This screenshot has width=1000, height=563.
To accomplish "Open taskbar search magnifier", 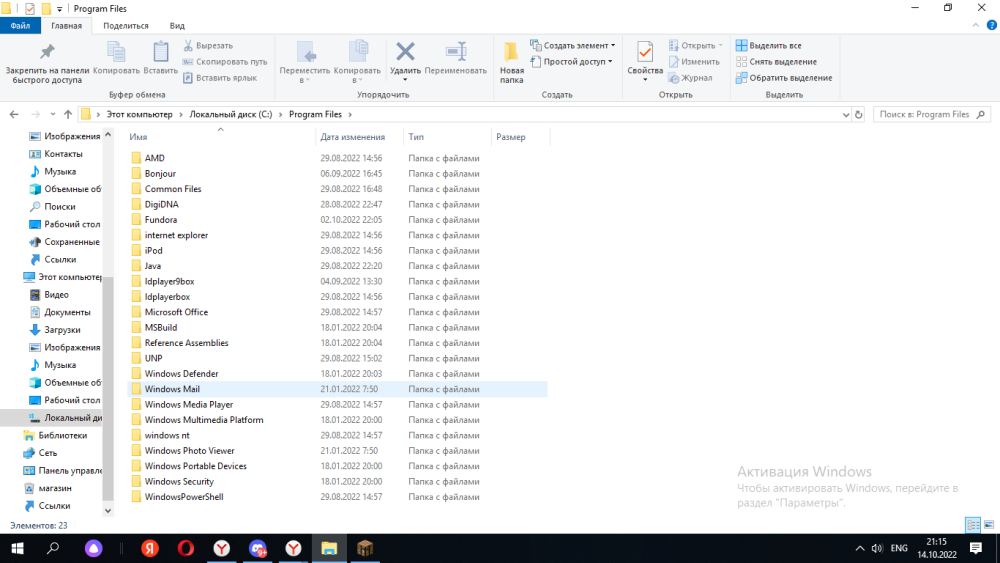I will click(53, 548).
